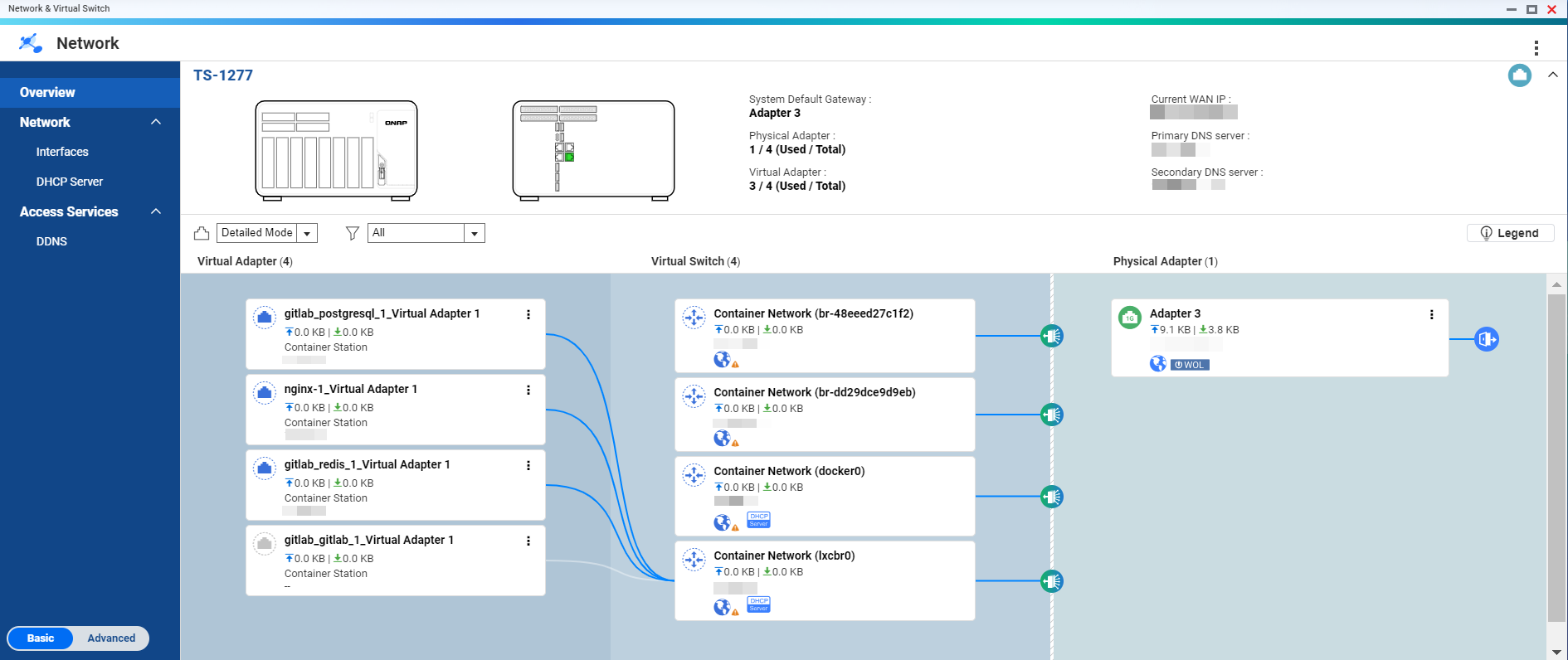Click System Default Gateway Adapter 3 value
Image resolution: width=1568 pixels, height=660 pixels.
click(x=775, y=113)
